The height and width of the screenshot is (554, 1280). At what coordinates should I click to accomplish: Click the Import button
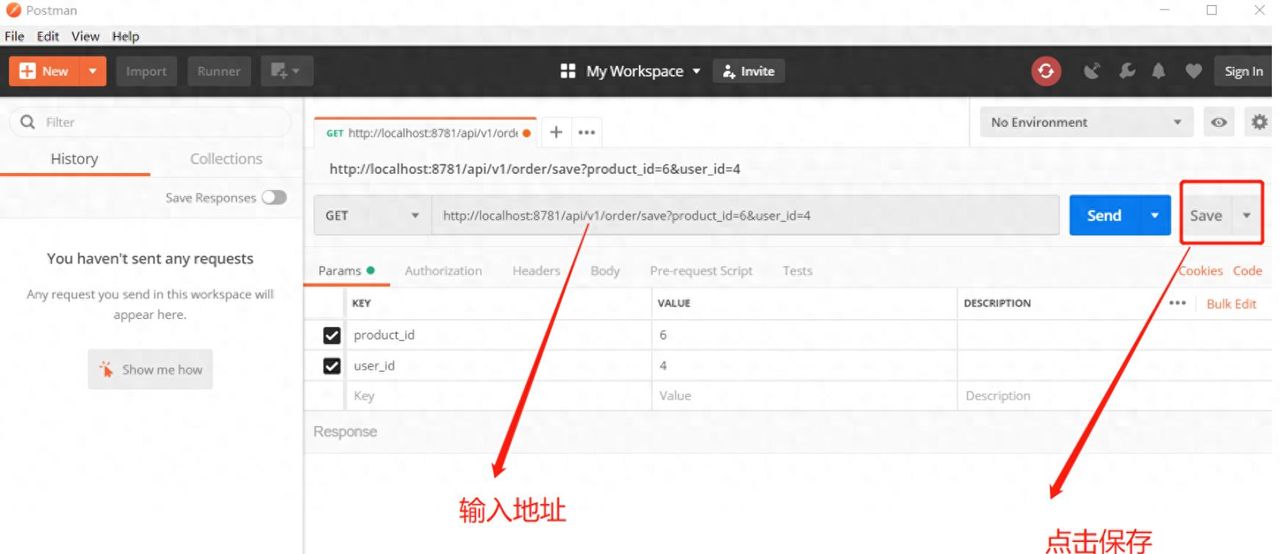[146, 71]
